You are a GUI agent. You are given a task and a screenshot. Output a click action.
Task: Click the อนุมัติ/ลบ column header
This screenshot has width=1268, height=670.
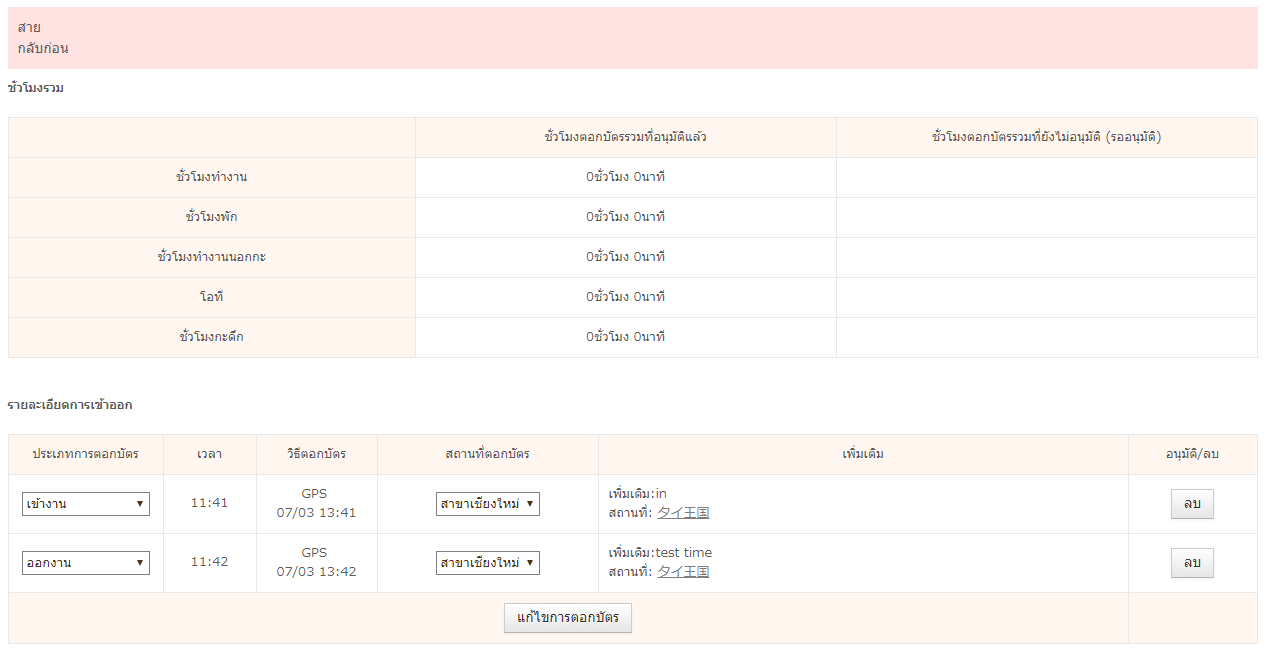coord(1192,454)
